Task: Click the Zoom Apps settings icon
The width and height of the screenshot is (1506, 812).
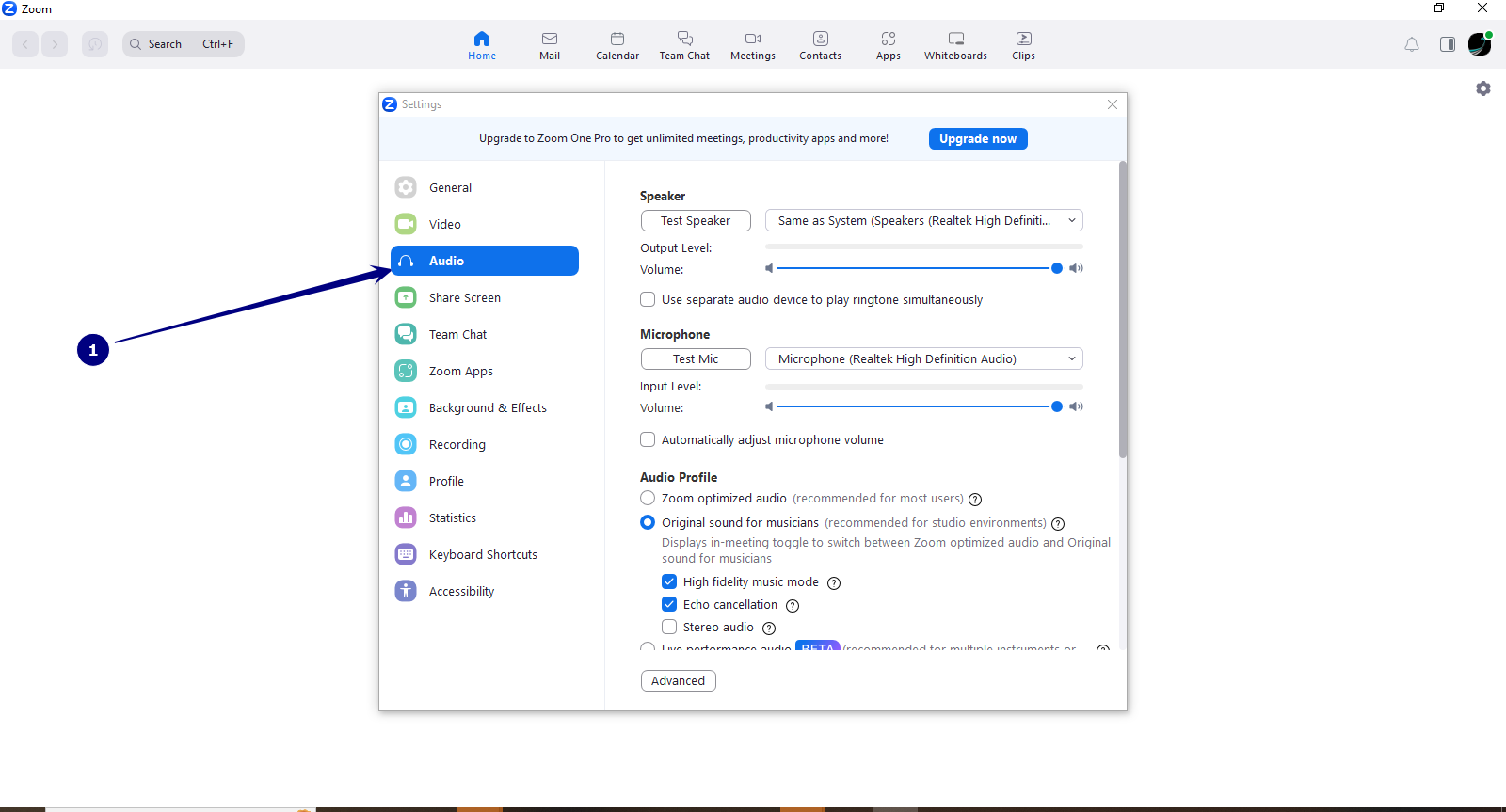Action: point(406,371)
